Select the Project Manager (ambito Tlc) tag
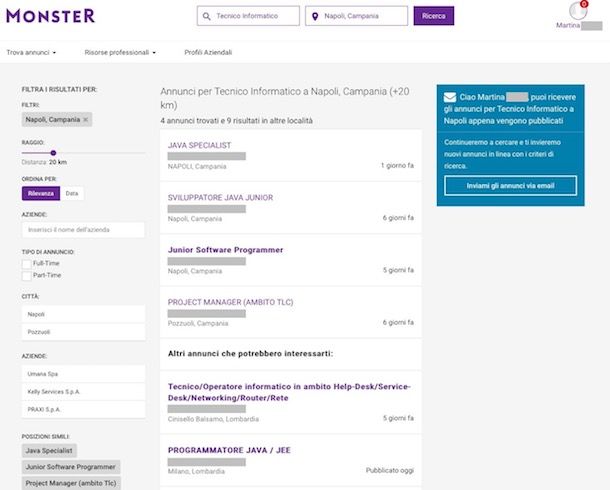Screen dimensions: 610x490 71,483
